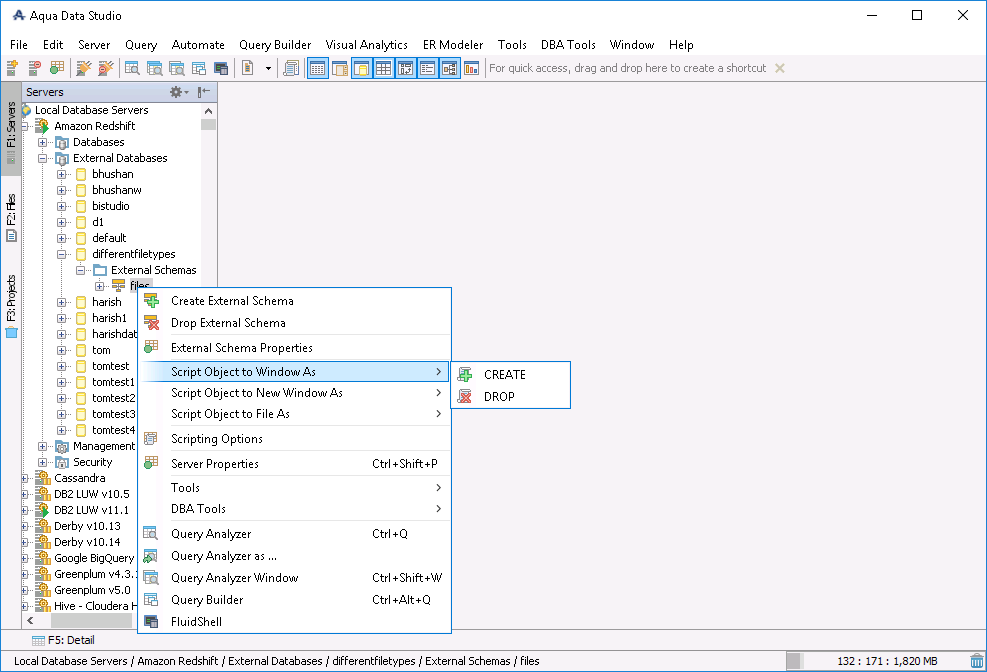Click the register server toolbar icon

point(13,68)
